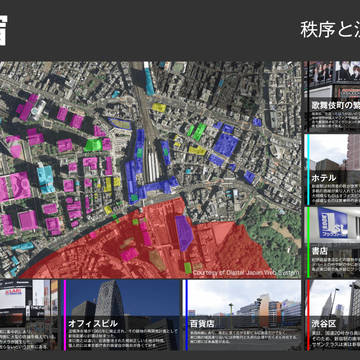
Task: Open the オフィスビル category card
Action: click(x=122, y=315)
